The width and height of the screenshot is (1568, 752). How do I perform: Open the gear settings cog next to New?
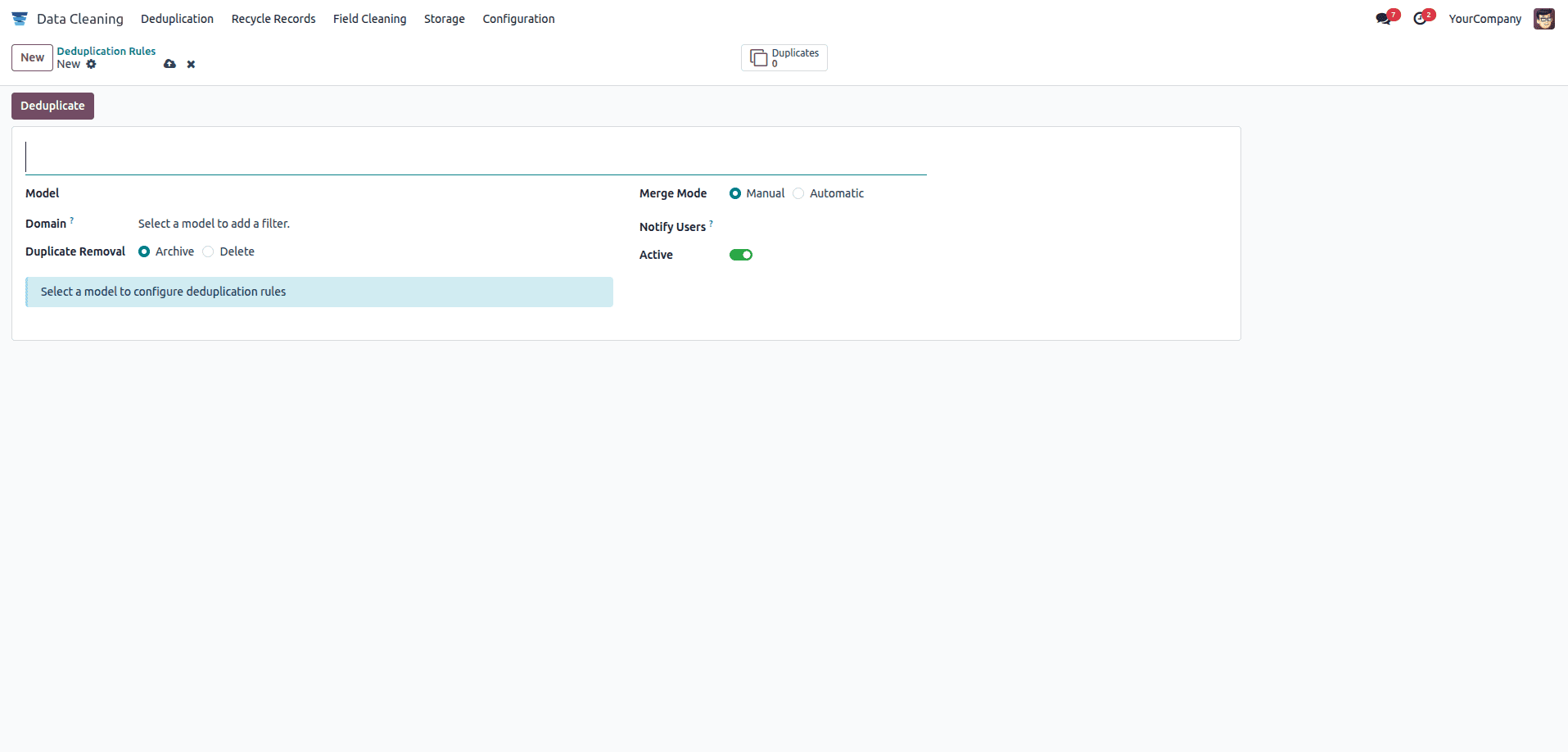coord(92,64)
